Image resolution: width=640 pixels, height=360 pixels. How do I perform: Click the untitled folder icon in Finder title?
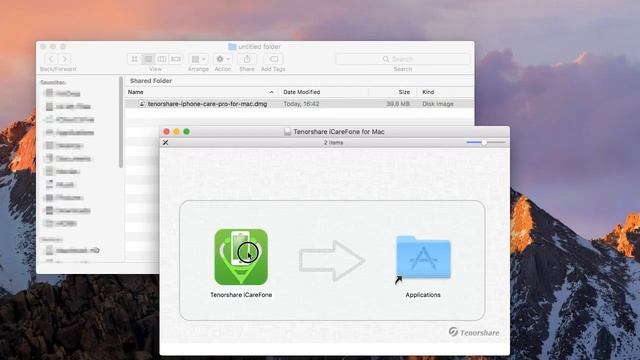pyautogui.click(x=232, y=47)
